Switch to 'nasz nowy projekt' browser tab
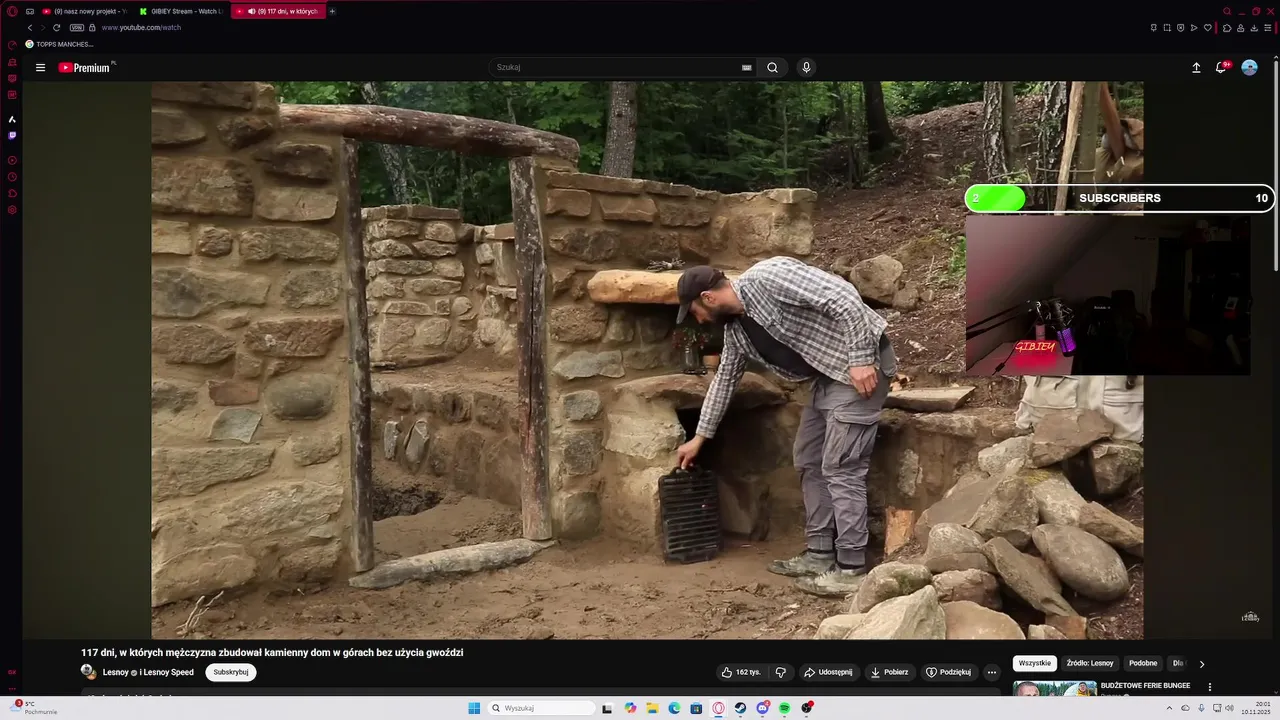This screenshot has width=1280, height=720. click(84, 11)
